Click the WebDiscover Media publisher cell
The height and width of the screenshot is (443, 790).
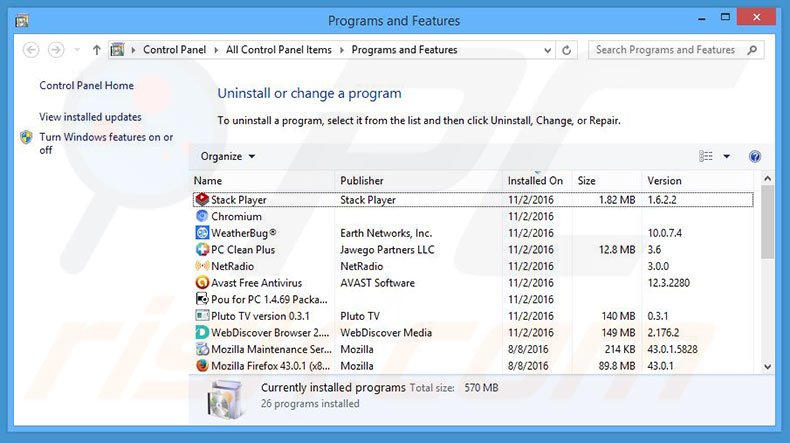(386, 333)
